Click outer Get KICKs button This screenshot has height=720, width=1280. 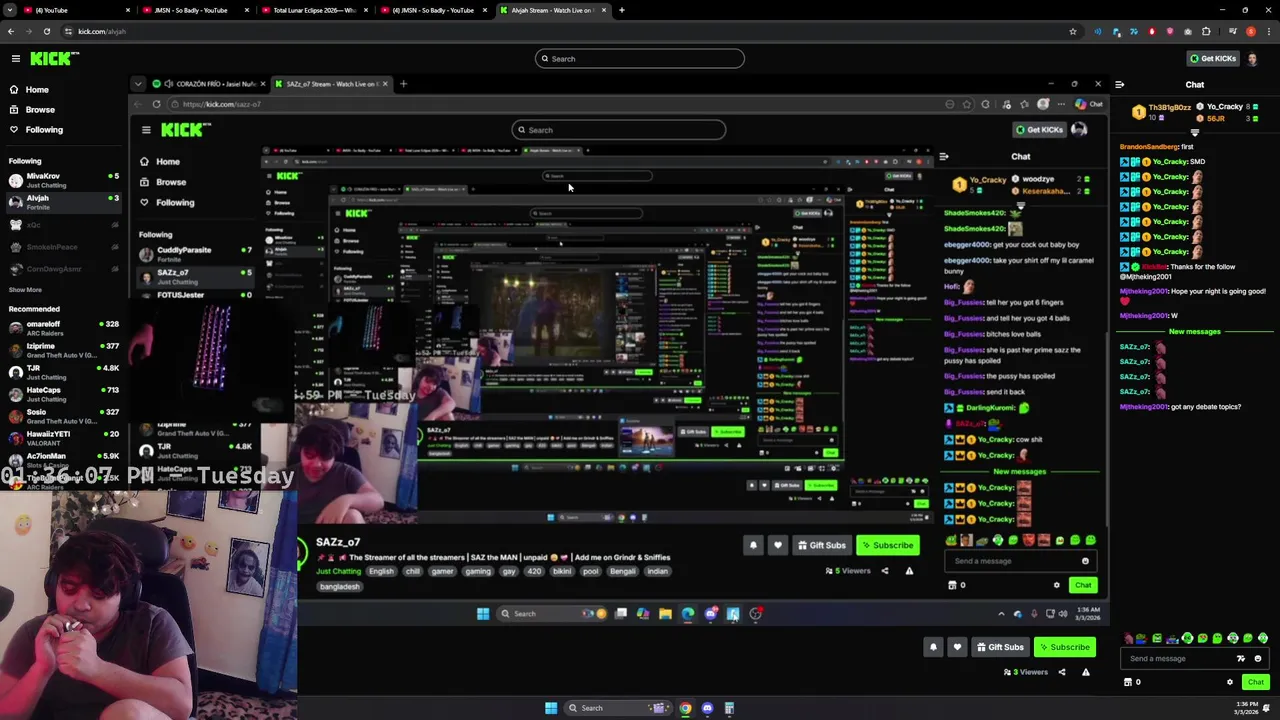(1212, 59)
